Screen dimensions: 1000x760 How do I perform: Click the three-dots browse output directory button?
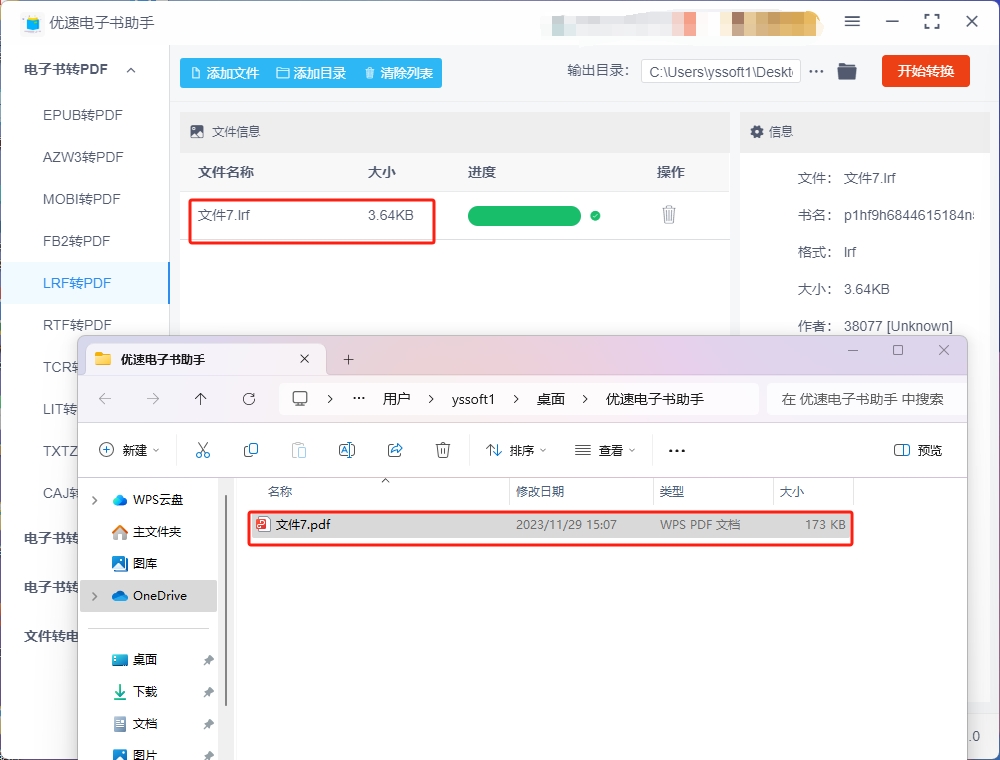point(816,71)
